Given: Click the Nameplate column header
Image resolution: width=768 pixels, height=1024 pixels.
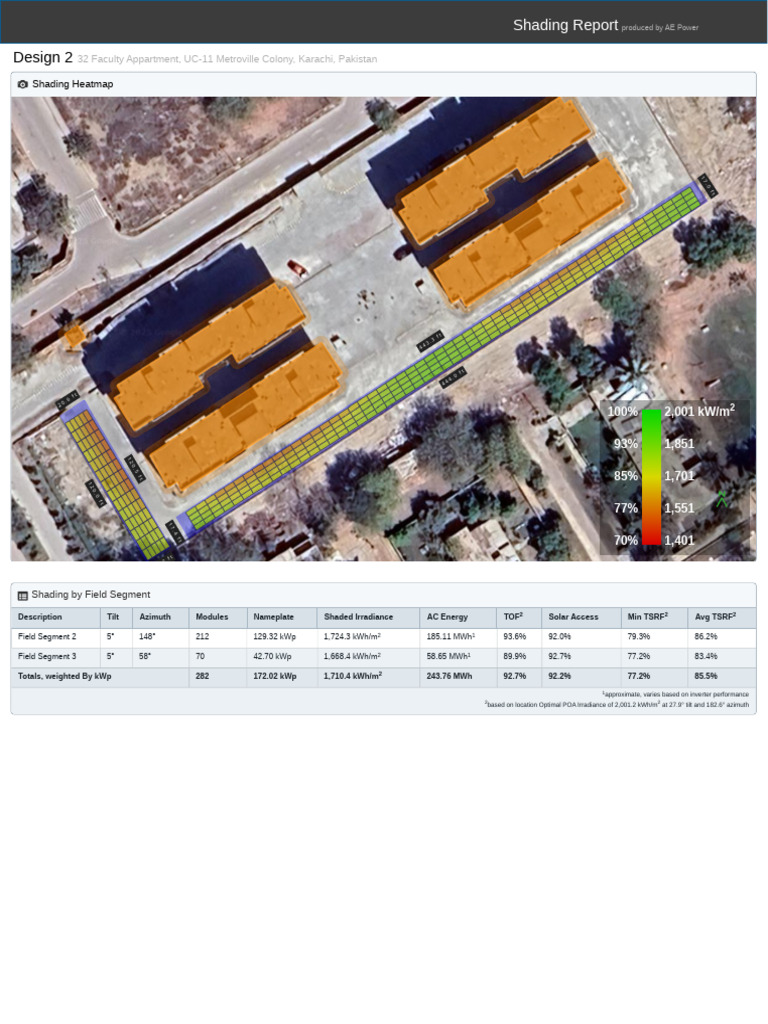Looking at the screenshot, I should point(274,617).
